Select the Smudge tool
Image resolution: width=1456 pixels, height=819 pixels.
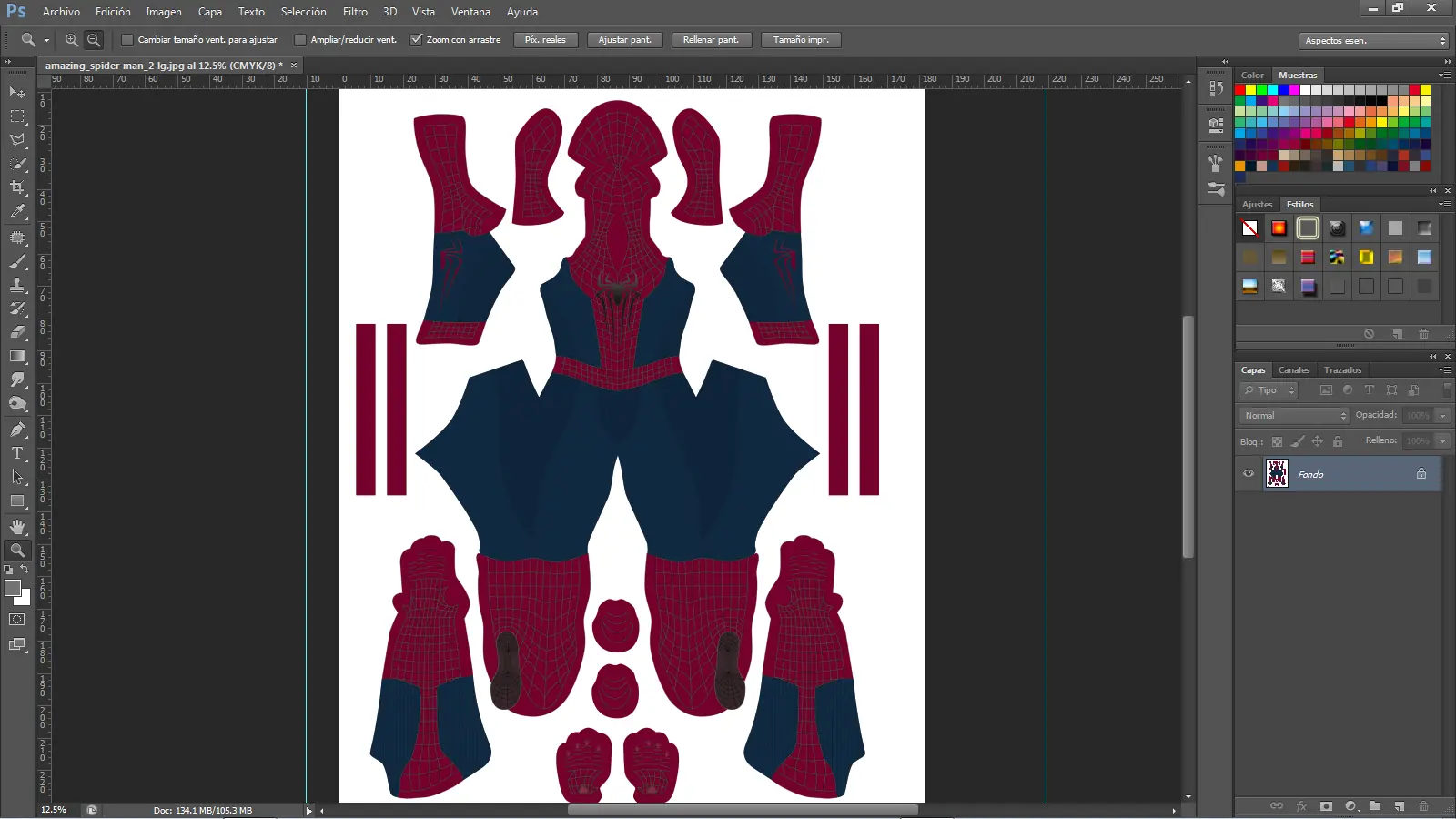click(17, 379)
